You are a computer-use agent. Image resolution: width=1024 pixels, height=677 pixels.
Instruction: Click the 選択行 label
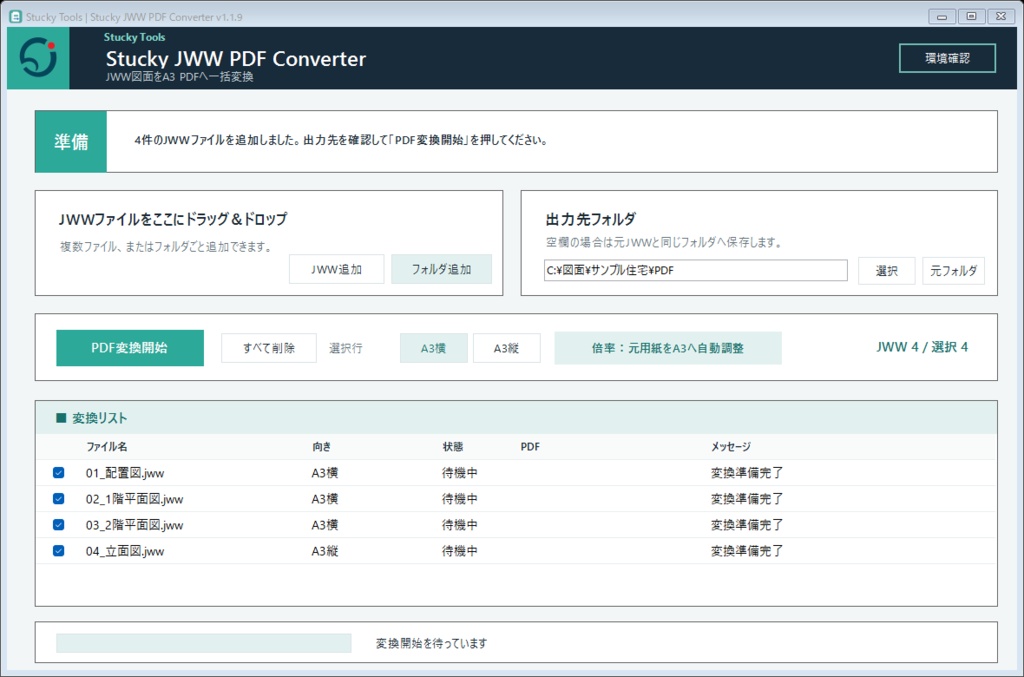pos(345,348)
